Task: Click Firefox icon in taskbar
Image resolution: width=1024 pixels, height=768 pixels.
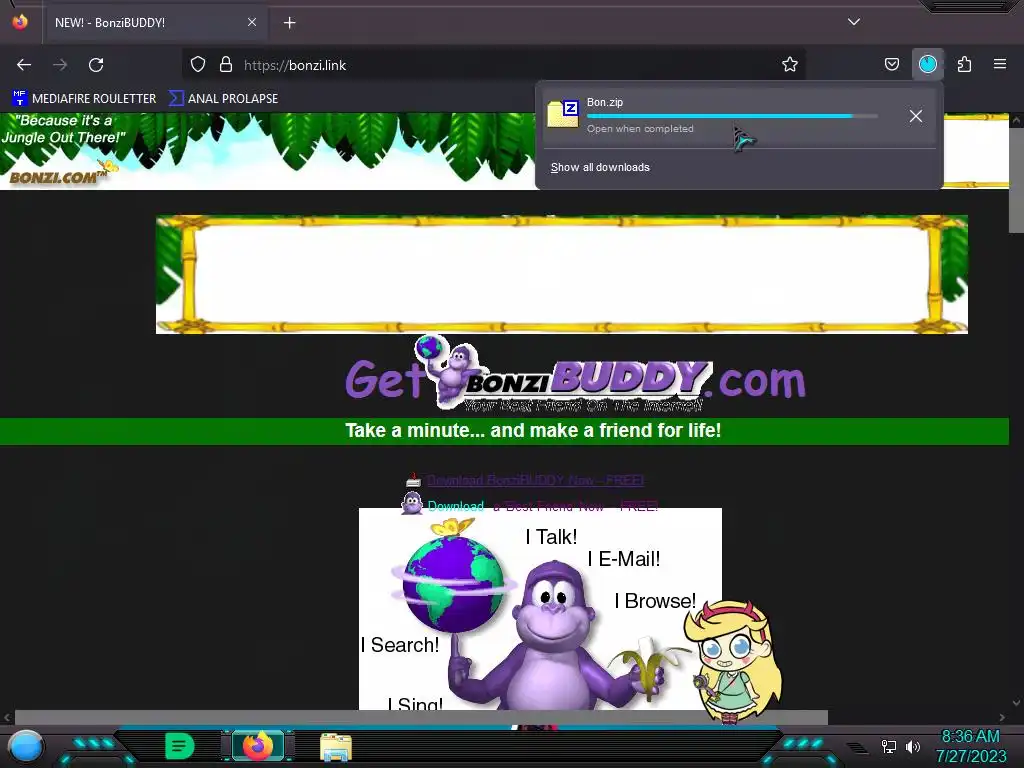Action: pos(258,746)
